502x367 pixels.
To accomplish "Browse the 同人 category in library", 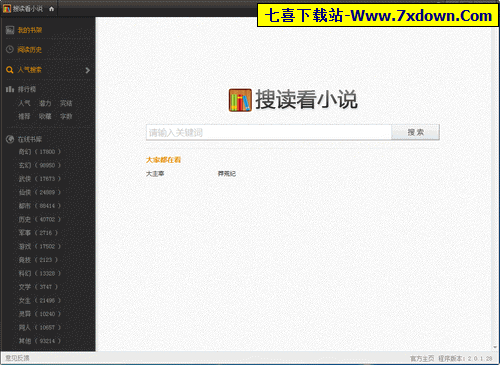I will [40, 328].
